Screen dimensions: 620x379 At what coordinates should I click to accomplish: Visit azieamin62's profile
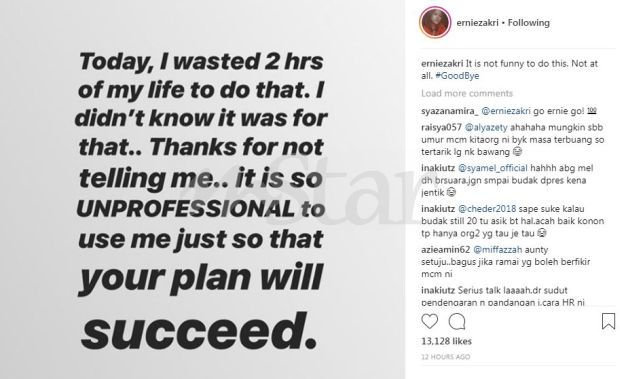pos(446,250)
